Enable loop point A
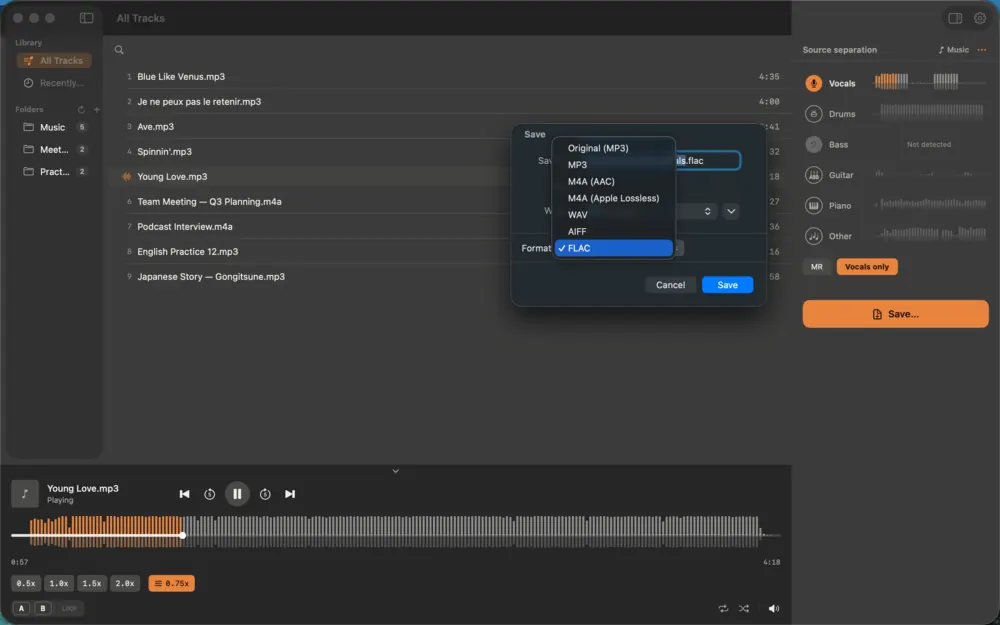Screen dimensions: 1000x625 coord(21,608)
